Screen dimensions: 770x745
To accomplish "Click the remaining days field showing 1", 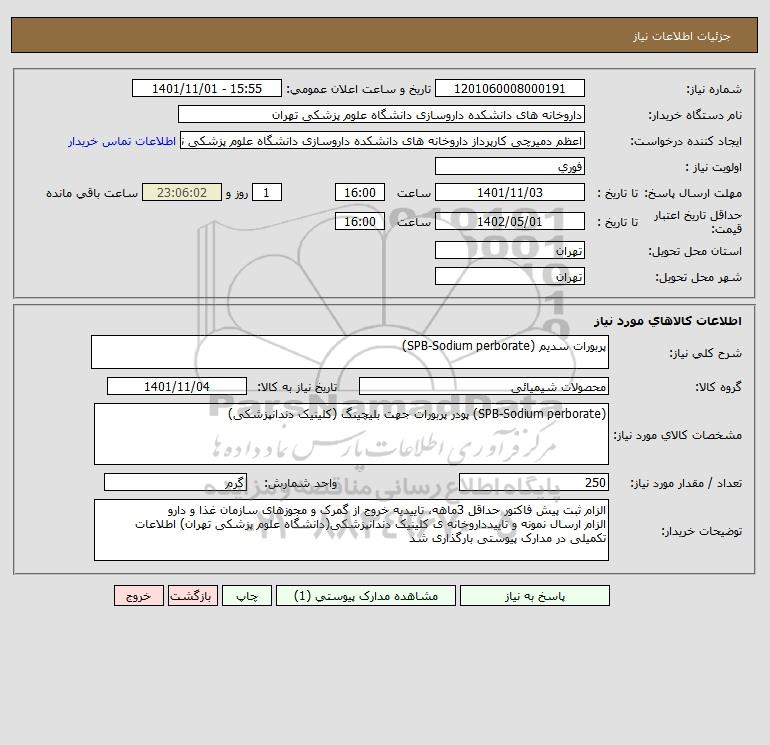I will coord(267,193).
